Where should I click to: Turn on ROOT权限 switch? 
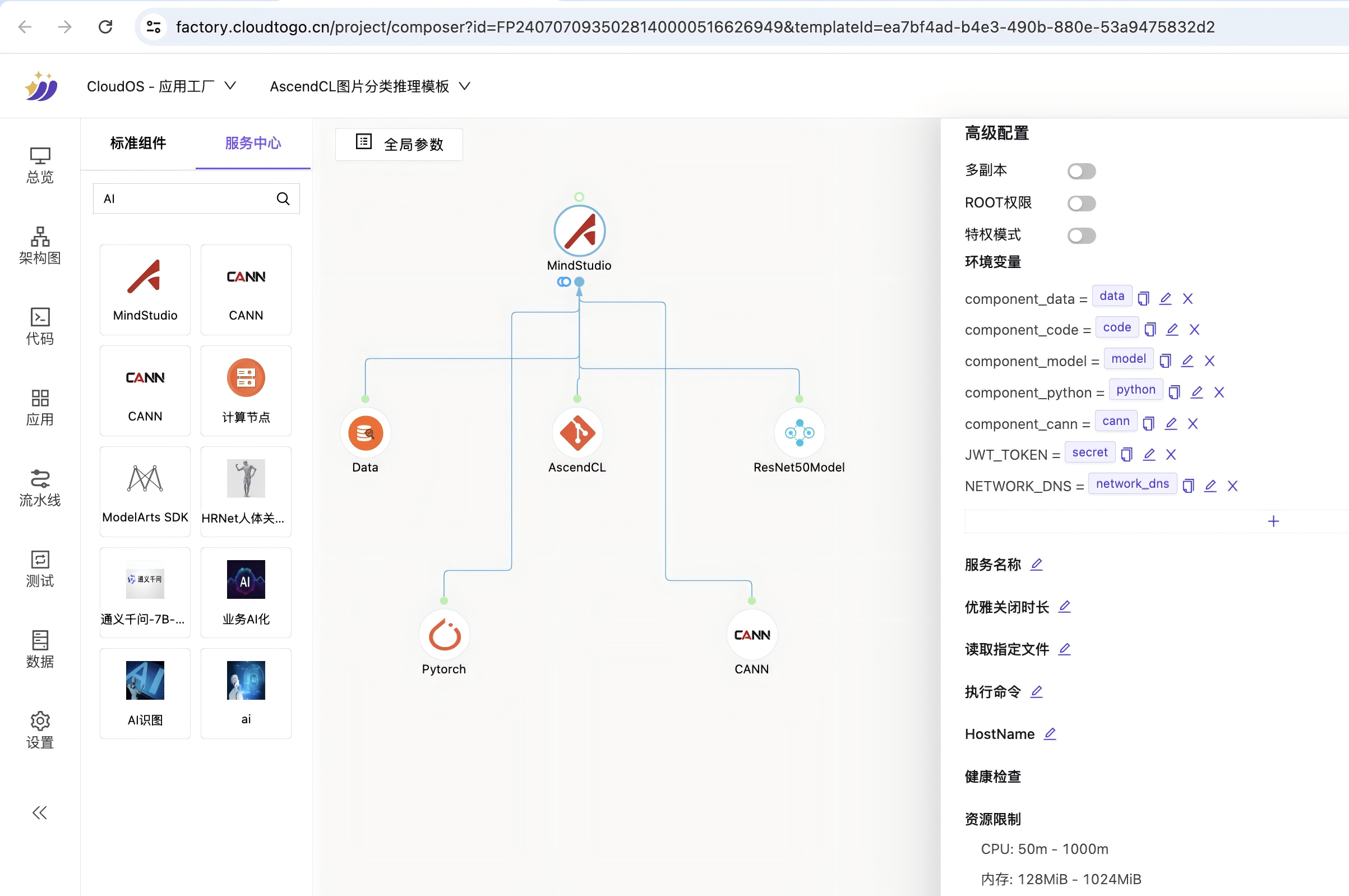coord(1081,203)
